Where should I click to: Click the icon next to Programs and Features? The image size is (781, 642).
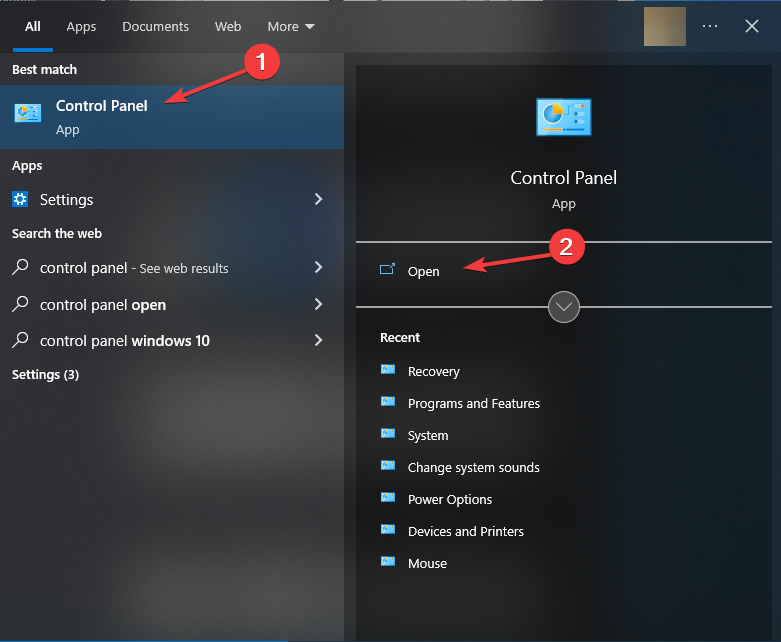pos(388,401)
